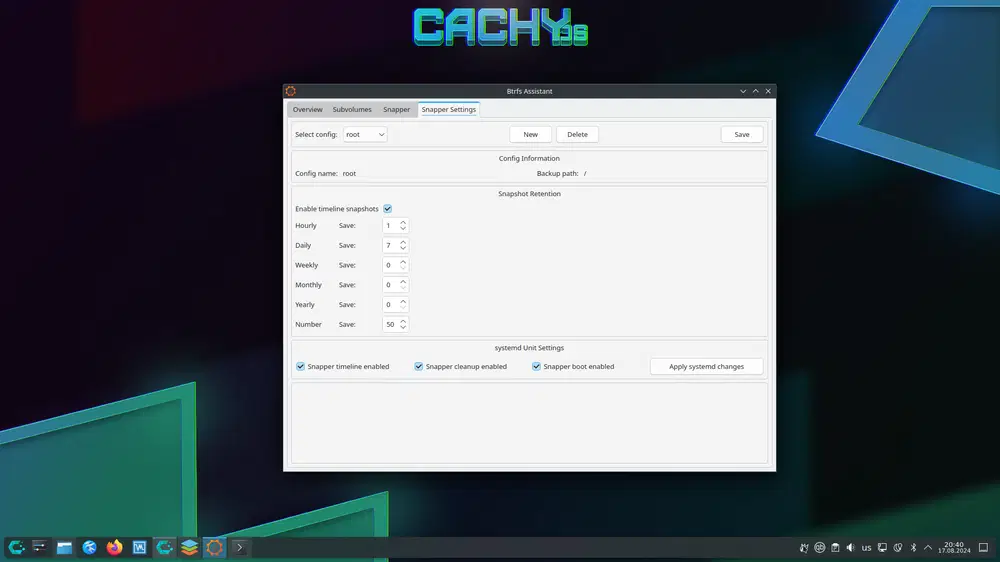Close the Btrfs Assistant window
Viewport: 1000px width, 562px height.
coord(768,91)
